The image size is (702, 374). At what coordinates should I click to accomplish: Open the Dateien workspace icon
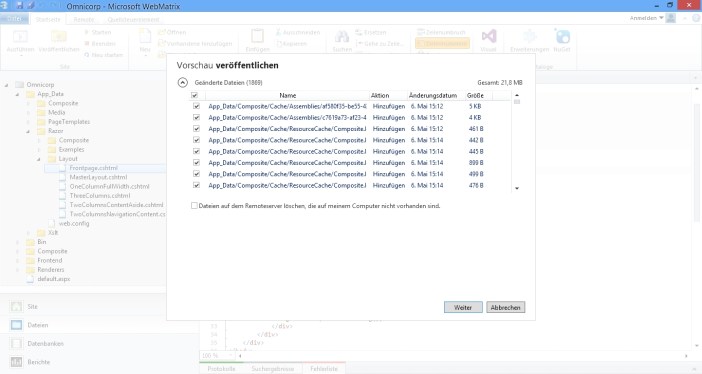click(x=17, y=325)
